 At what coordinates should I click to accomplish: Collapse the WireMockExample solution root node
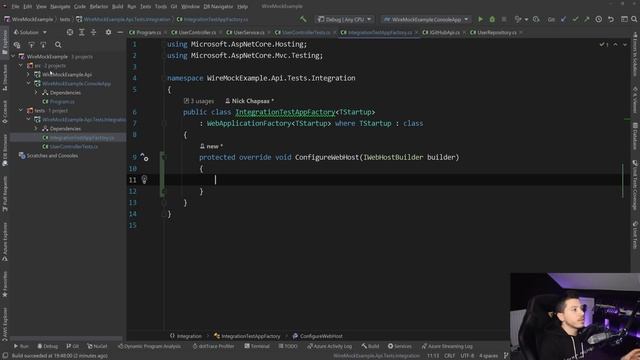13,56
